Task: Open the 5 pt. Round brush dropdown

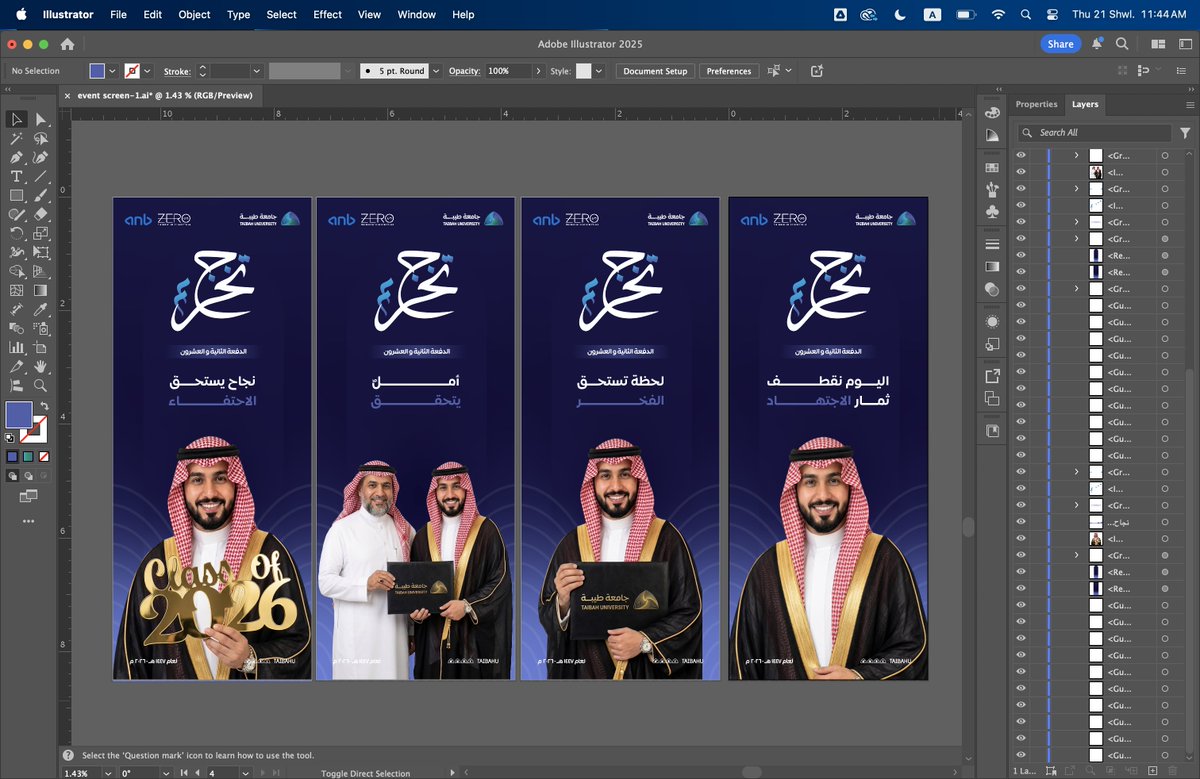Action: 436,71
